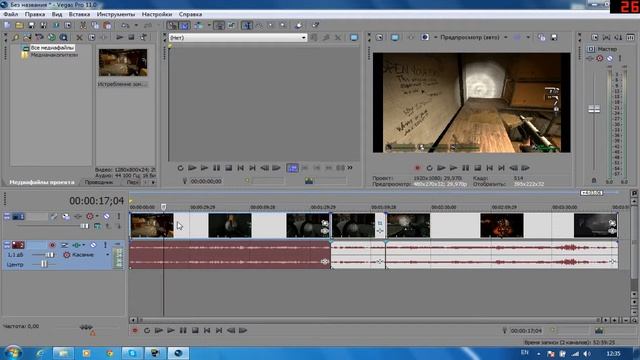
Task: Click the New project toolbar icon
Action: tap(7, 25)
